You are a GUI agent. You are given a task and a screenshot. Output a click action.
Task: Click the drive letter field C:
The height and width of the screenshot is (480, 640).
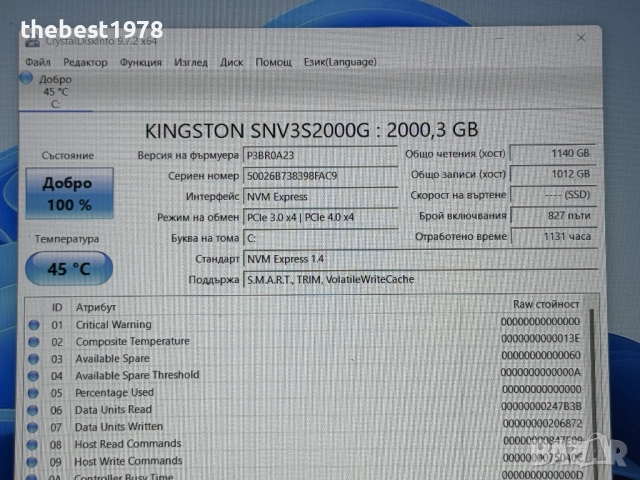coord(320,238)
